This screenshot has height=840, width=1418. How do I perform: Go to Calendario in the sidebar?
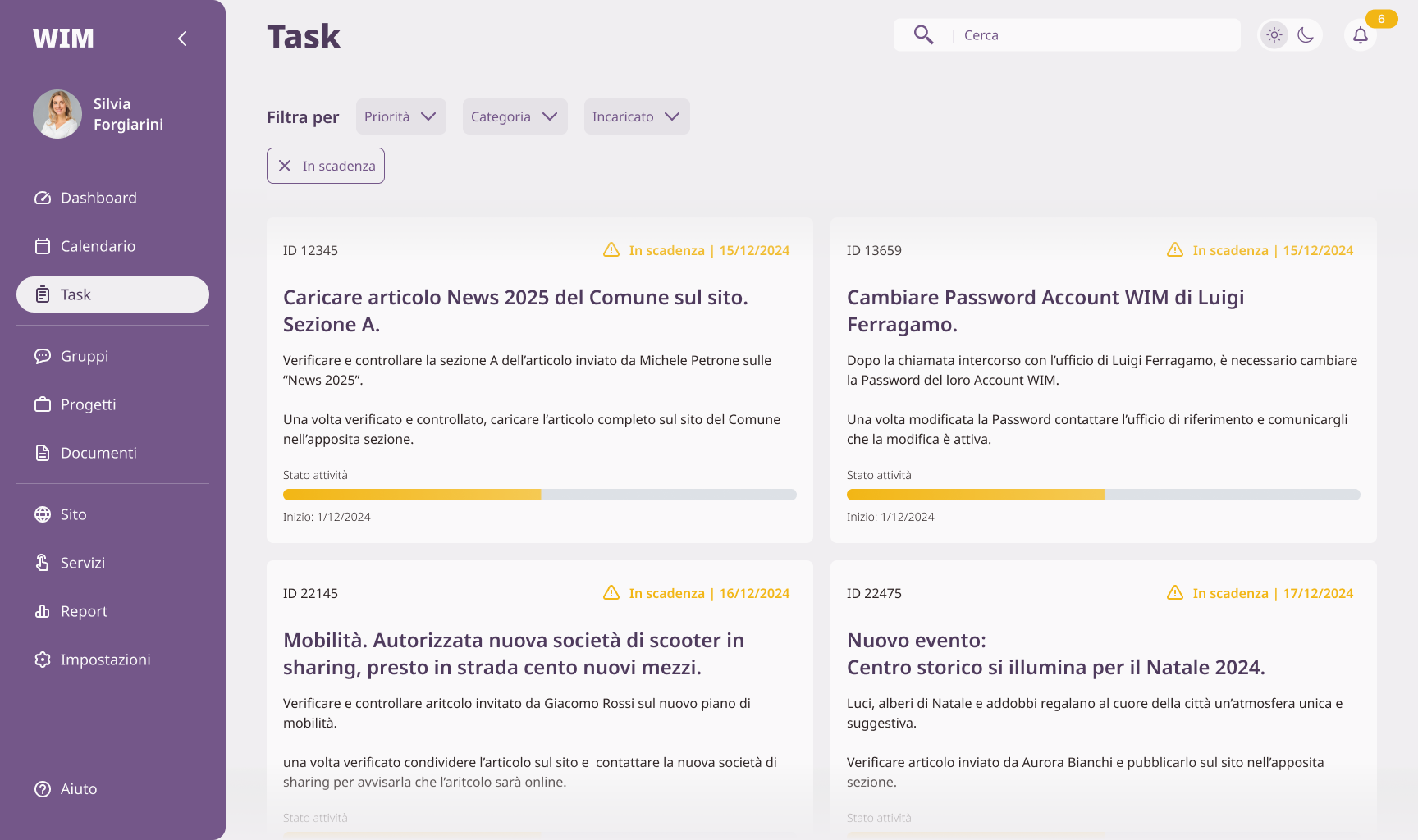coord(112,246)
